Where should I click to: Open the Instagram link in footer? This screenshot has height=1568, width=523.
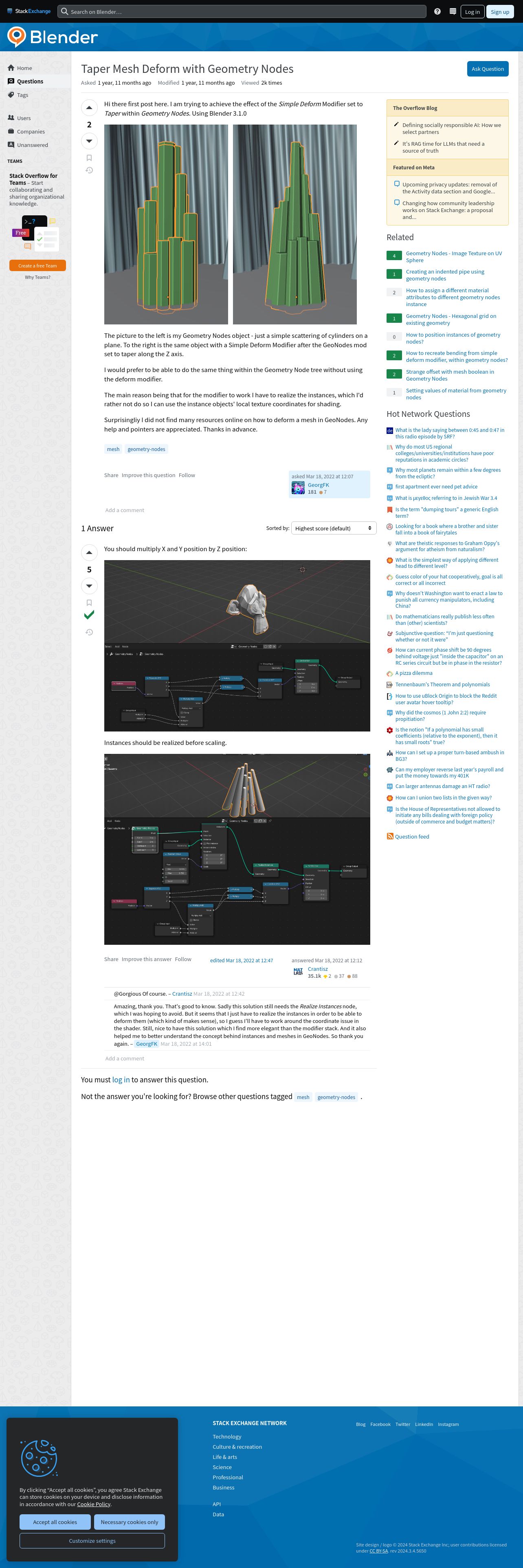[x=448, y=1424]
